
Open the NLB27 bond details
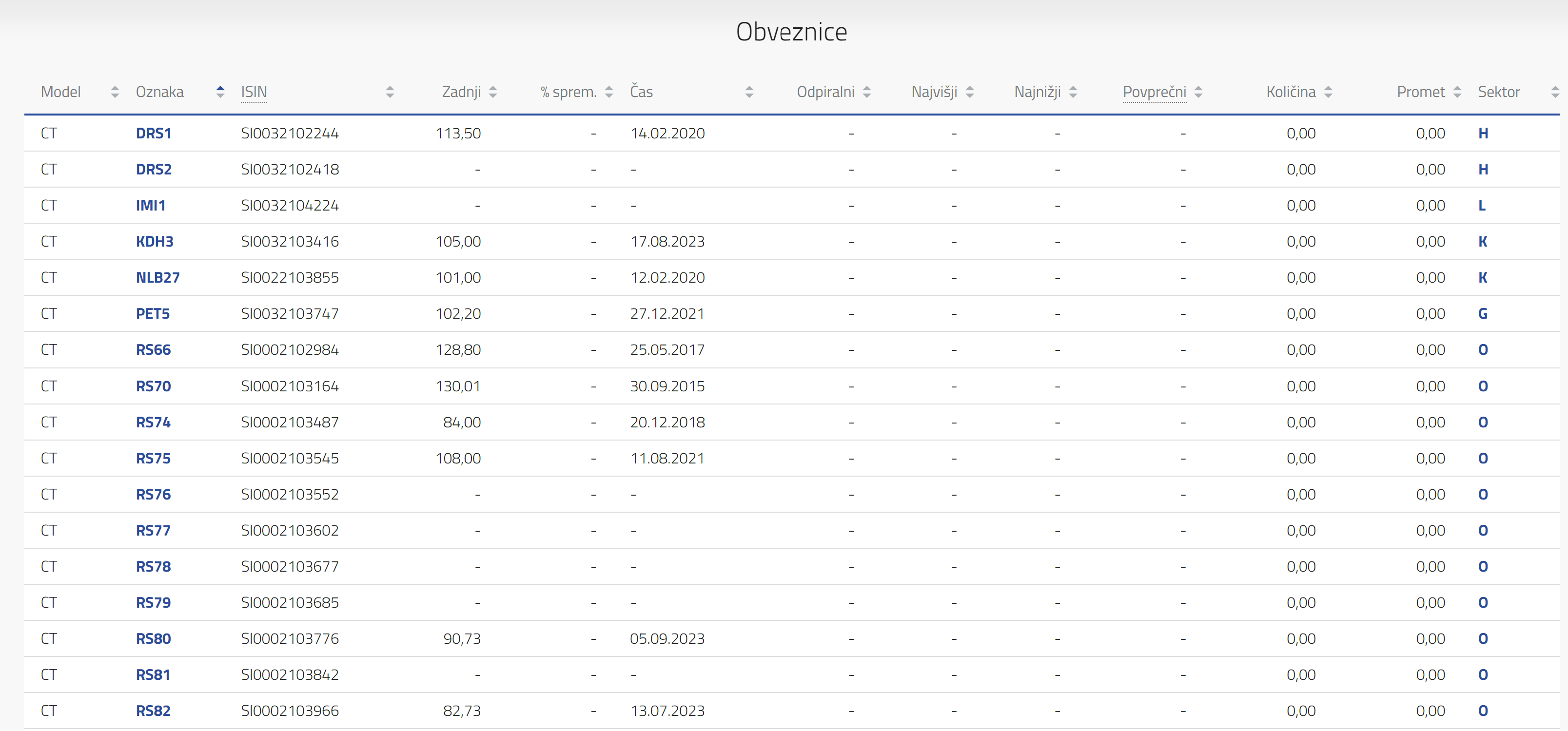coord(157,278)
